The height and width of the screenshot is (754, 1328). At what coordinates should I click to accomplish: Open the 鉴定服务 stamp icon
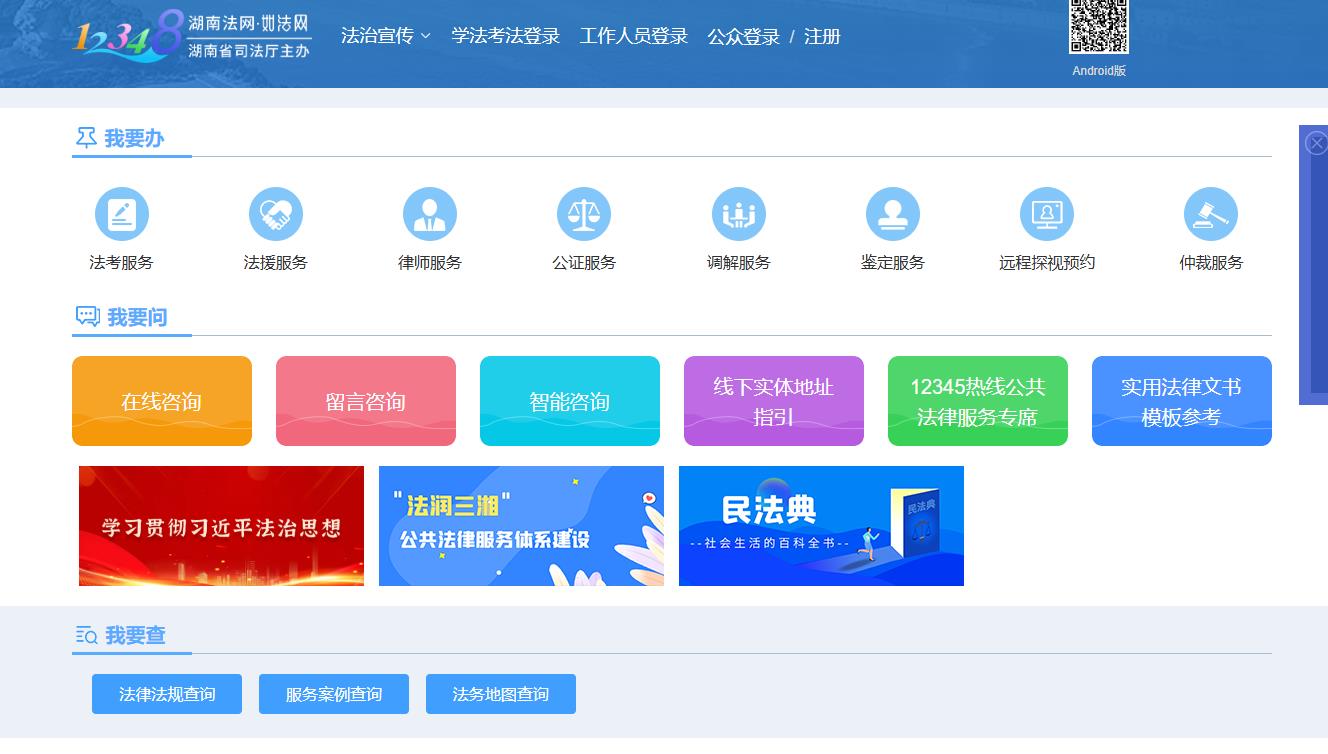pos(892,214)
